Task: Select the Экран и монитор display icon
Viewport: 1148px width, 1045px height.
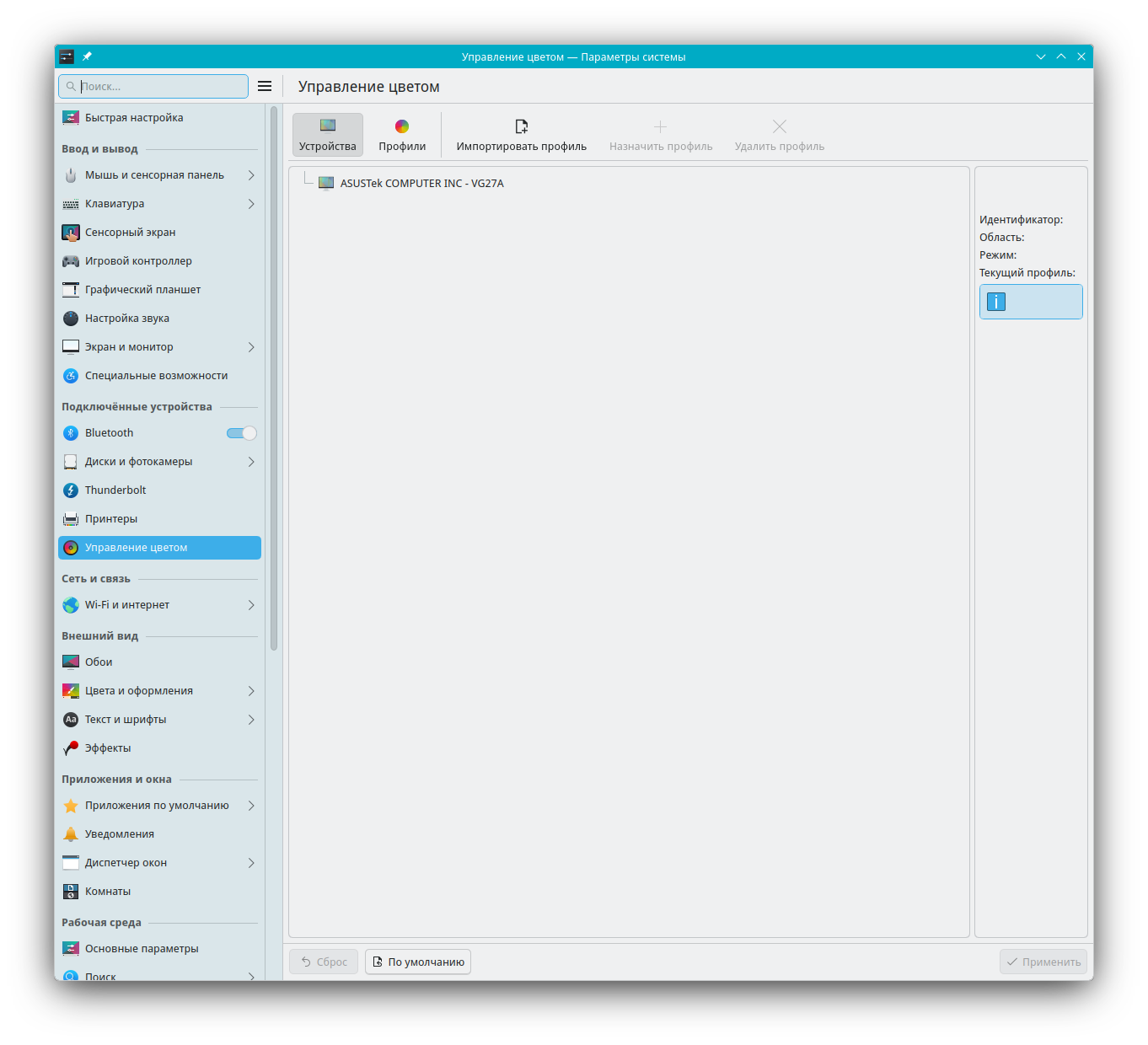Action: (x=71, y=347)
